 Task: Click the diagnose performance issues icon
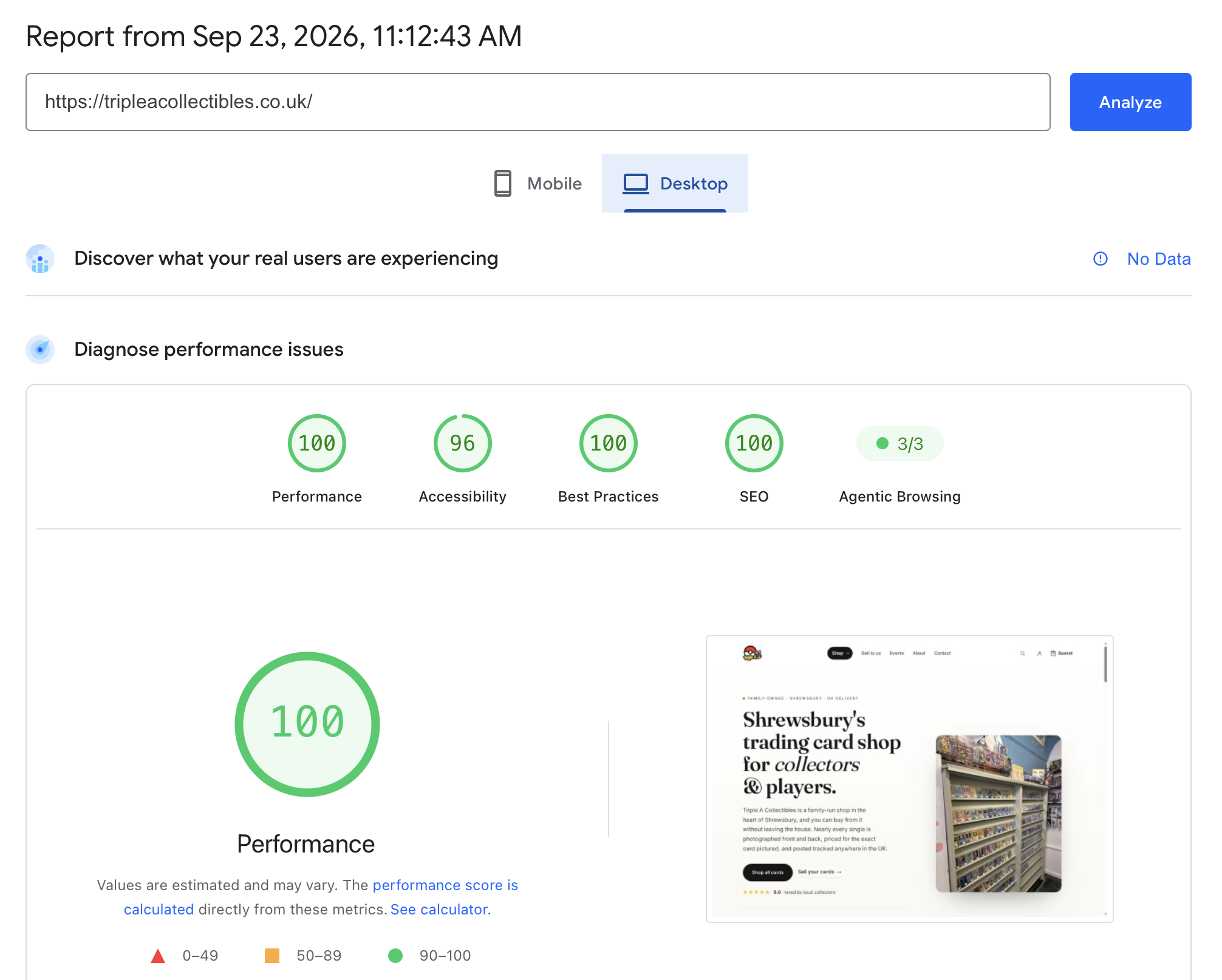[40, 350]
